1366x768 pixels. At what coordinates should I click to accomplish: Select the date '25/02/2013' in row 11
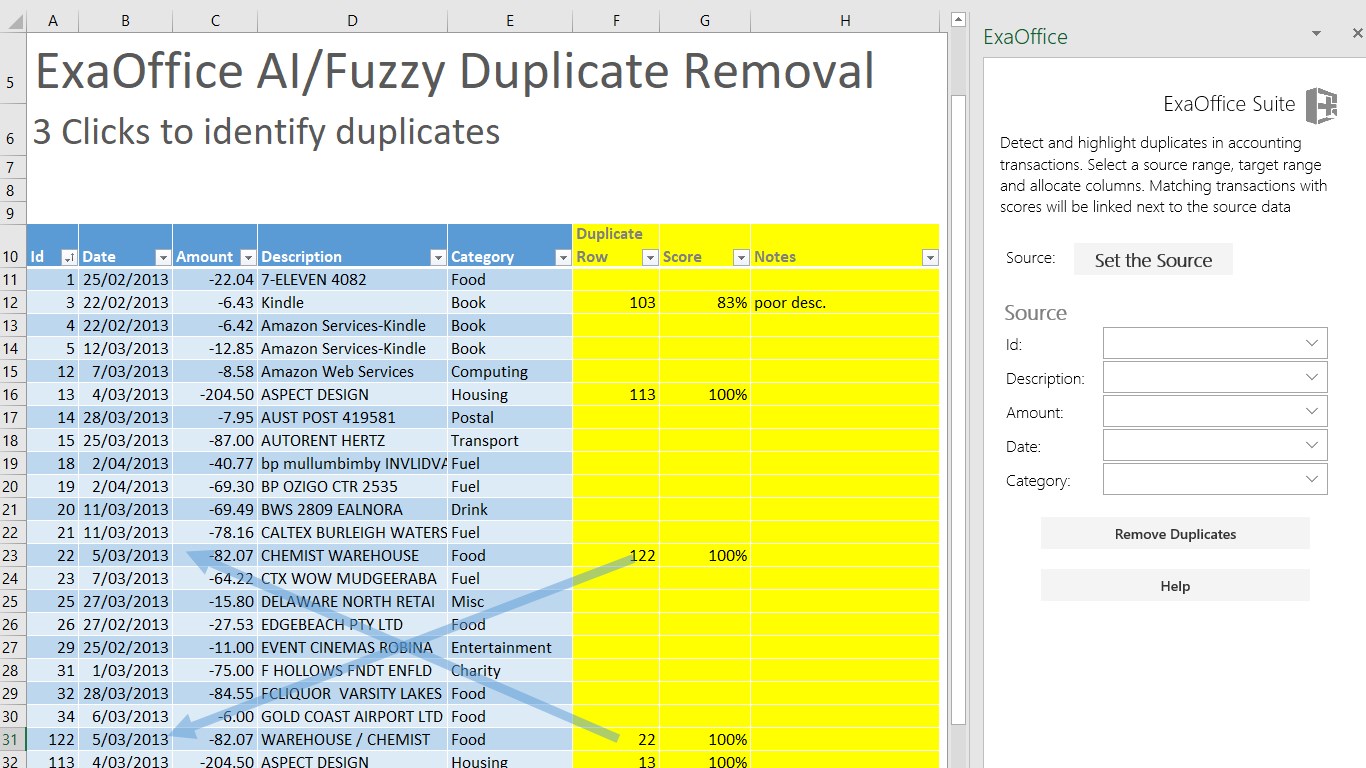click(x=125, y=280)
